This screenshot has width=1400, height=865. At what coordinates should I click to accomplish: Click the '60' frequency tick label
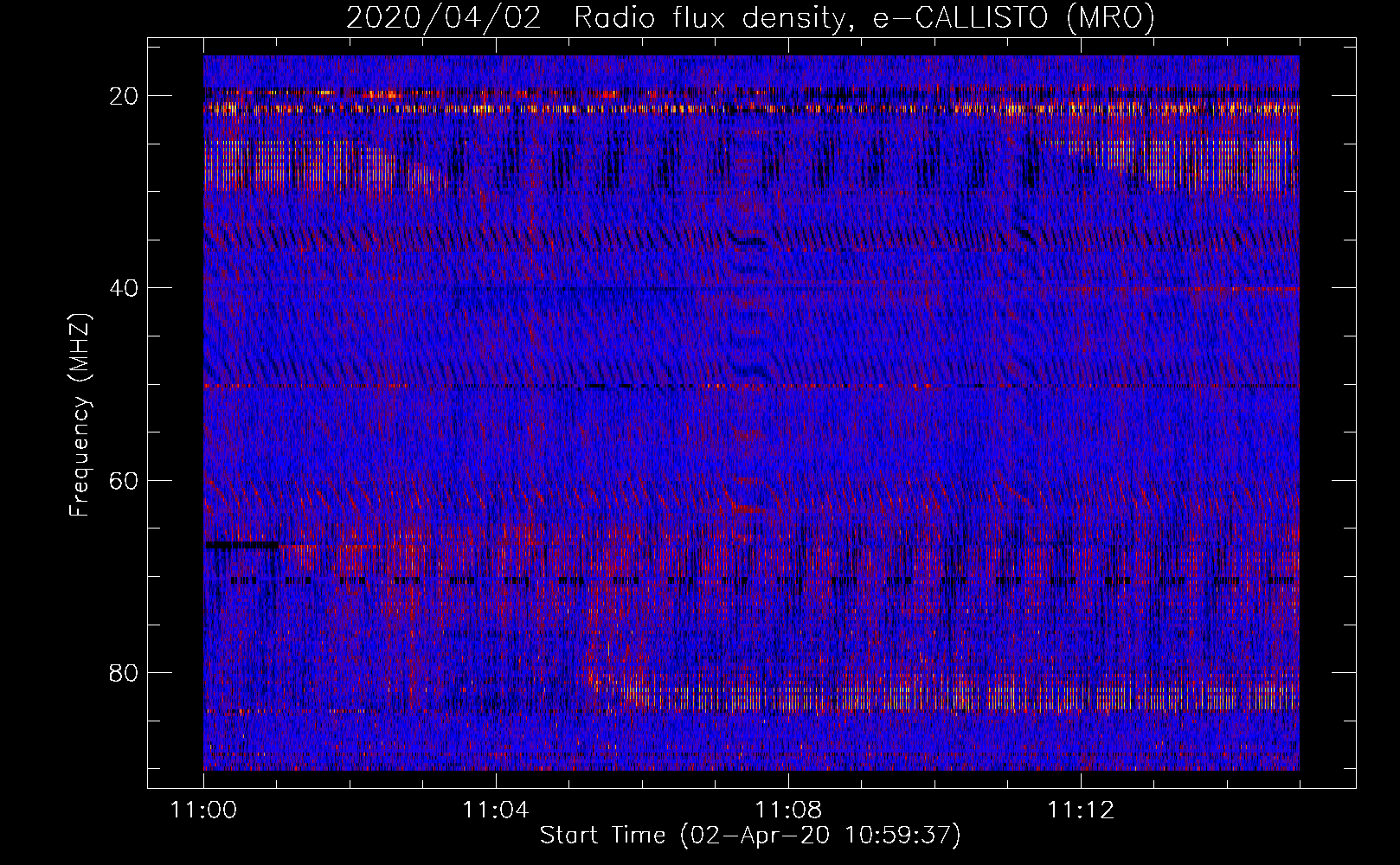pyautogui.click(x=124, y=480)
